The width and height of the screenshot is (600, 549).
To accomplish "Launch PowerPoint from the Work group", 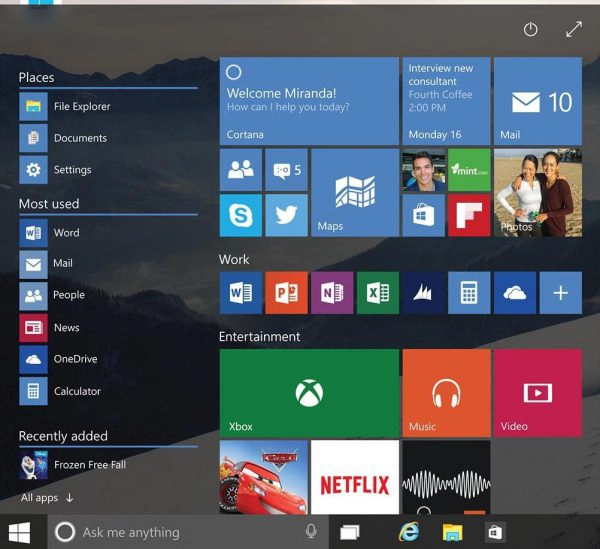I will tap(286, 293).
